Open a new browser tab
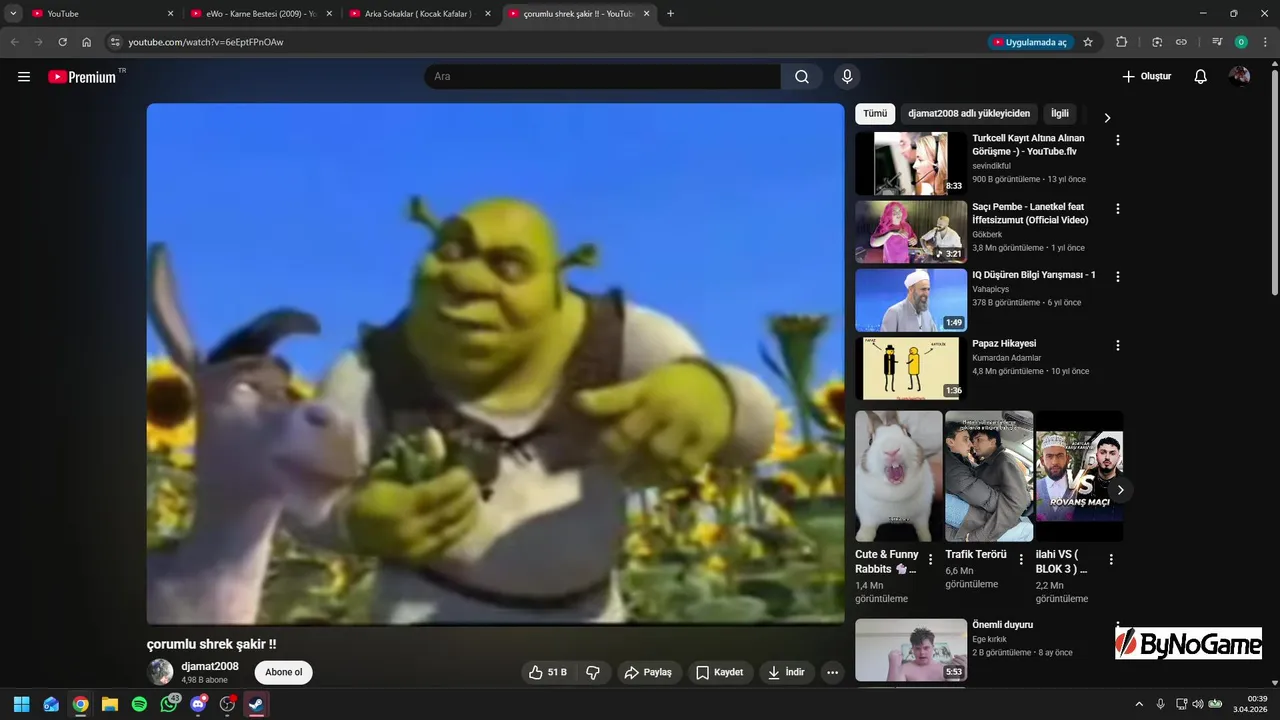 670,14
